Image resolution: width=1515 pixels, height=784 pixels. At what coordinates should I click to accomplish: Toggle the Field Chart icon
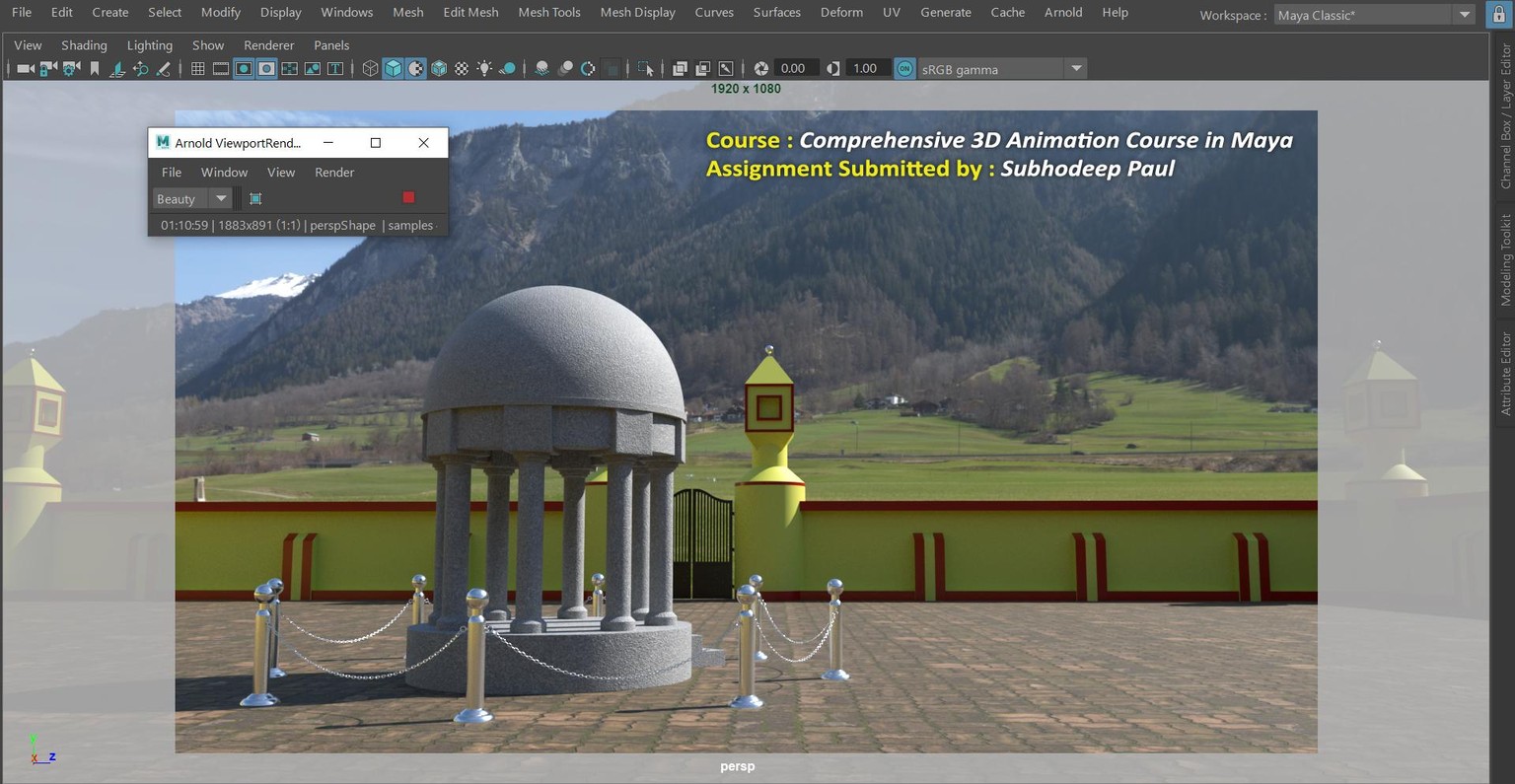289,68
